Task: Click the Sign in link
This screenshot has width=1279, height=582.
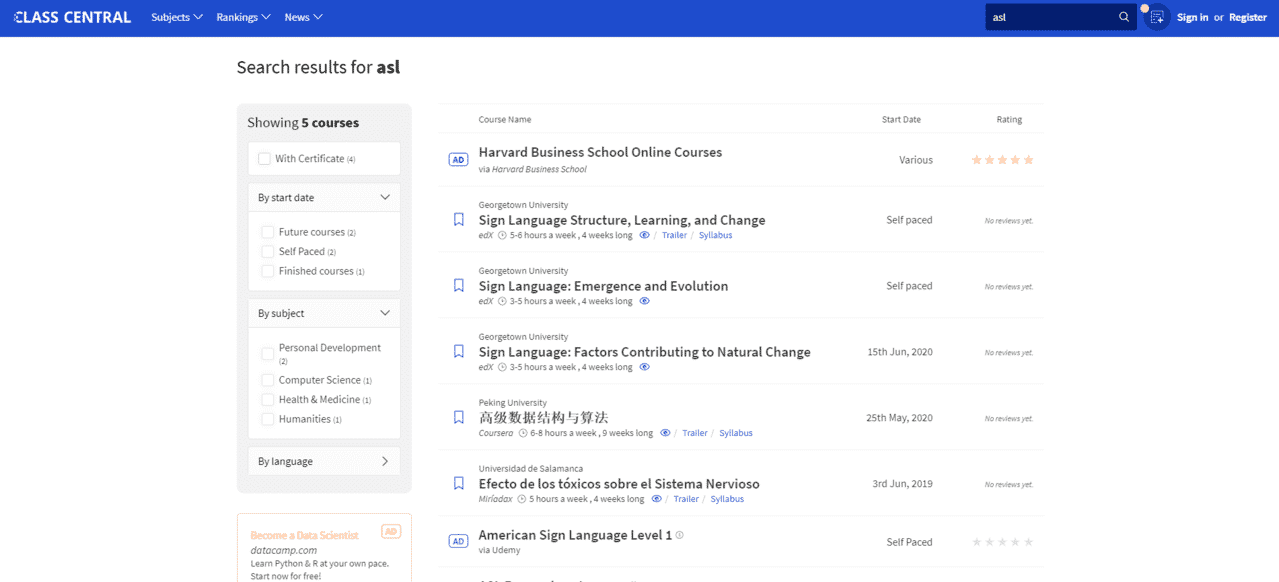Action: [x=1192, y=17]
